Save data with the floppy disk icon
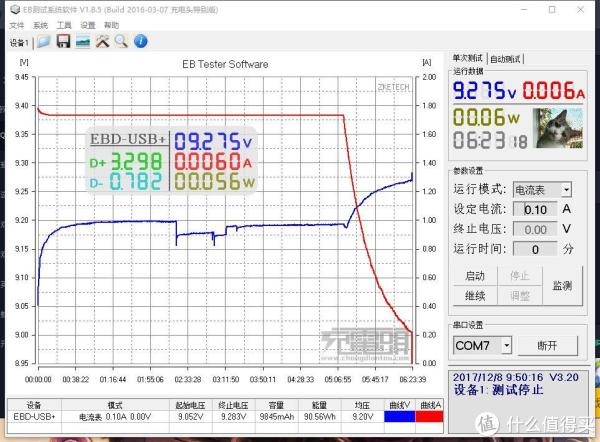600x442 pixels. [64, 41]
